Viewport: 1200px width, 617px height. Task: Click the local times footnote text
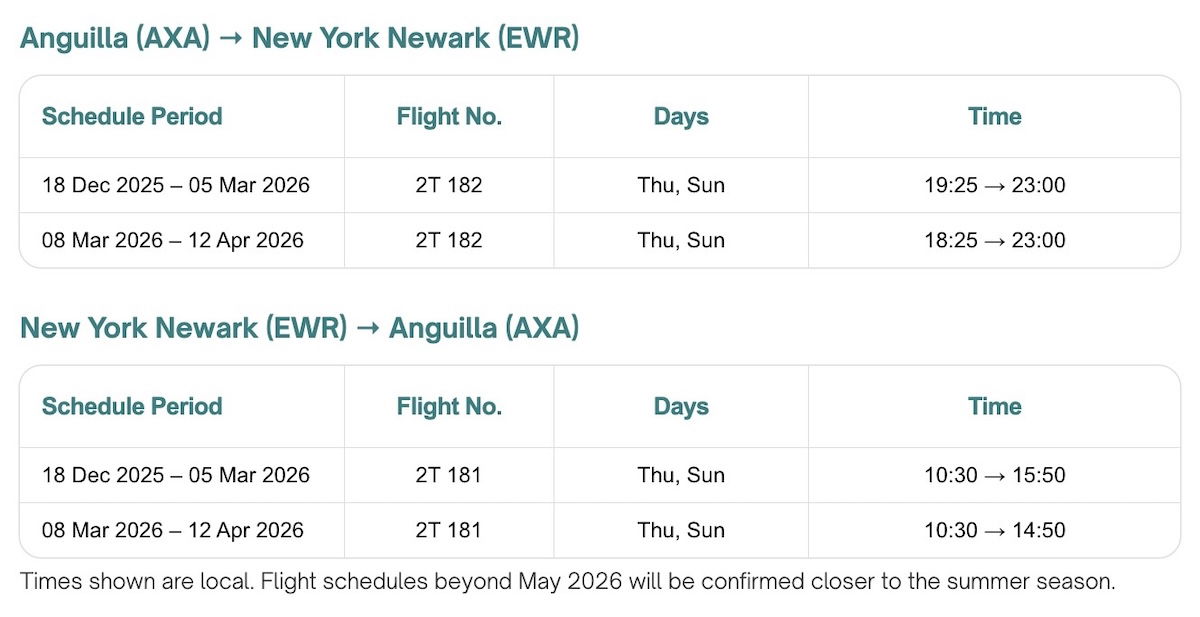pos(567,582)
